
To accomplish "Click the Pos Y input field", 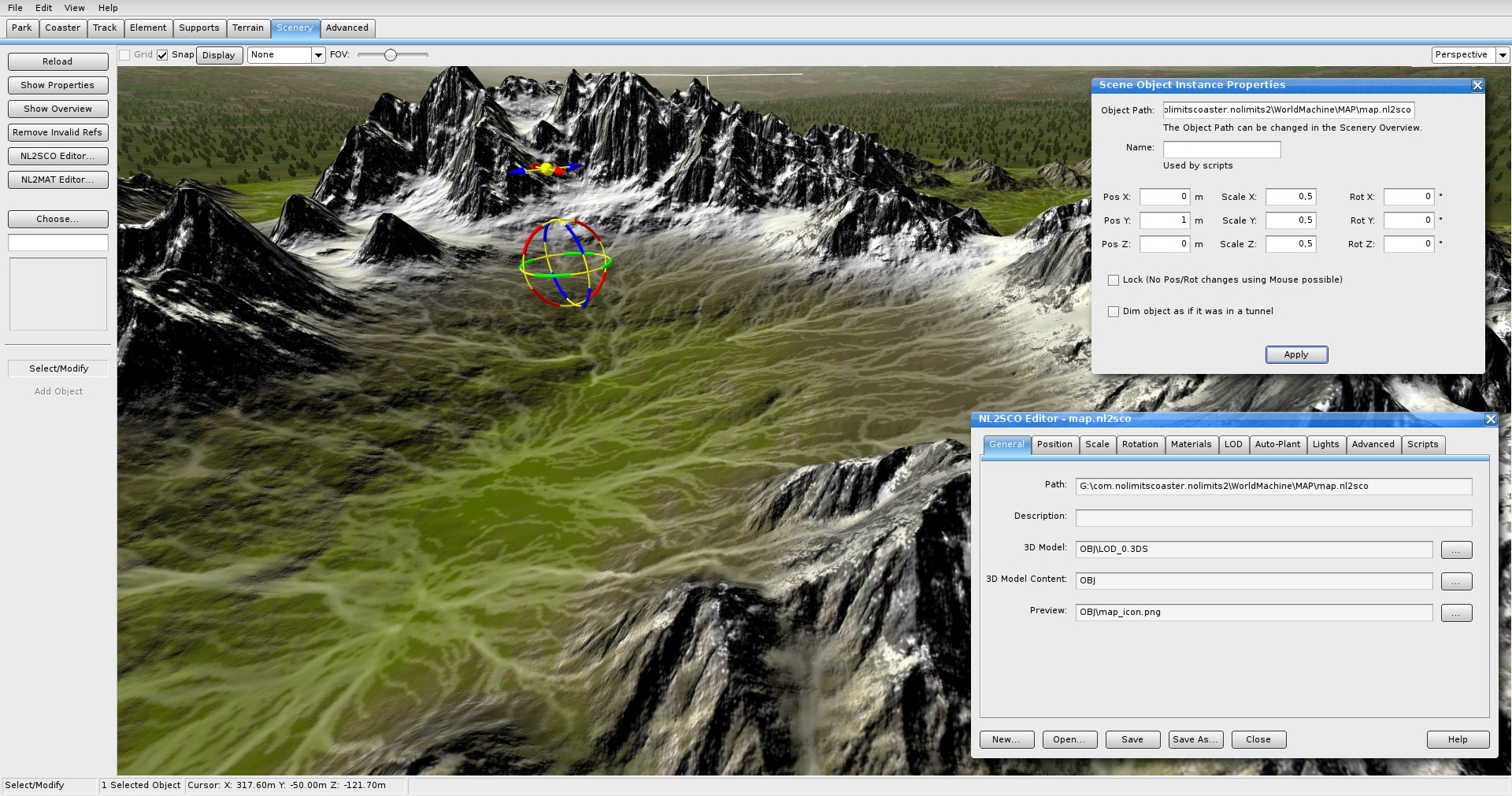I will [1165, 220].
